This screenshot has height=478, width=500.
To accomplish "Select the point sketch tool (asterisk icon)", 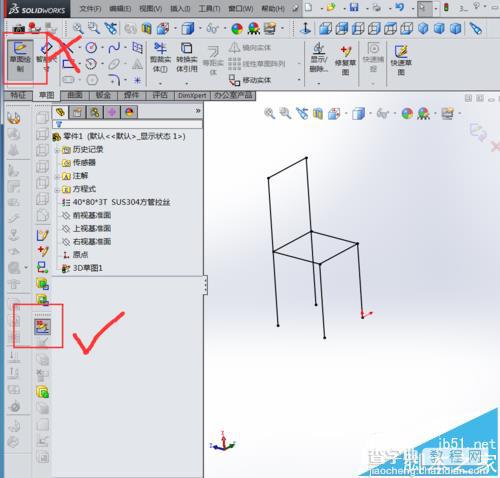I will [137, 80].
